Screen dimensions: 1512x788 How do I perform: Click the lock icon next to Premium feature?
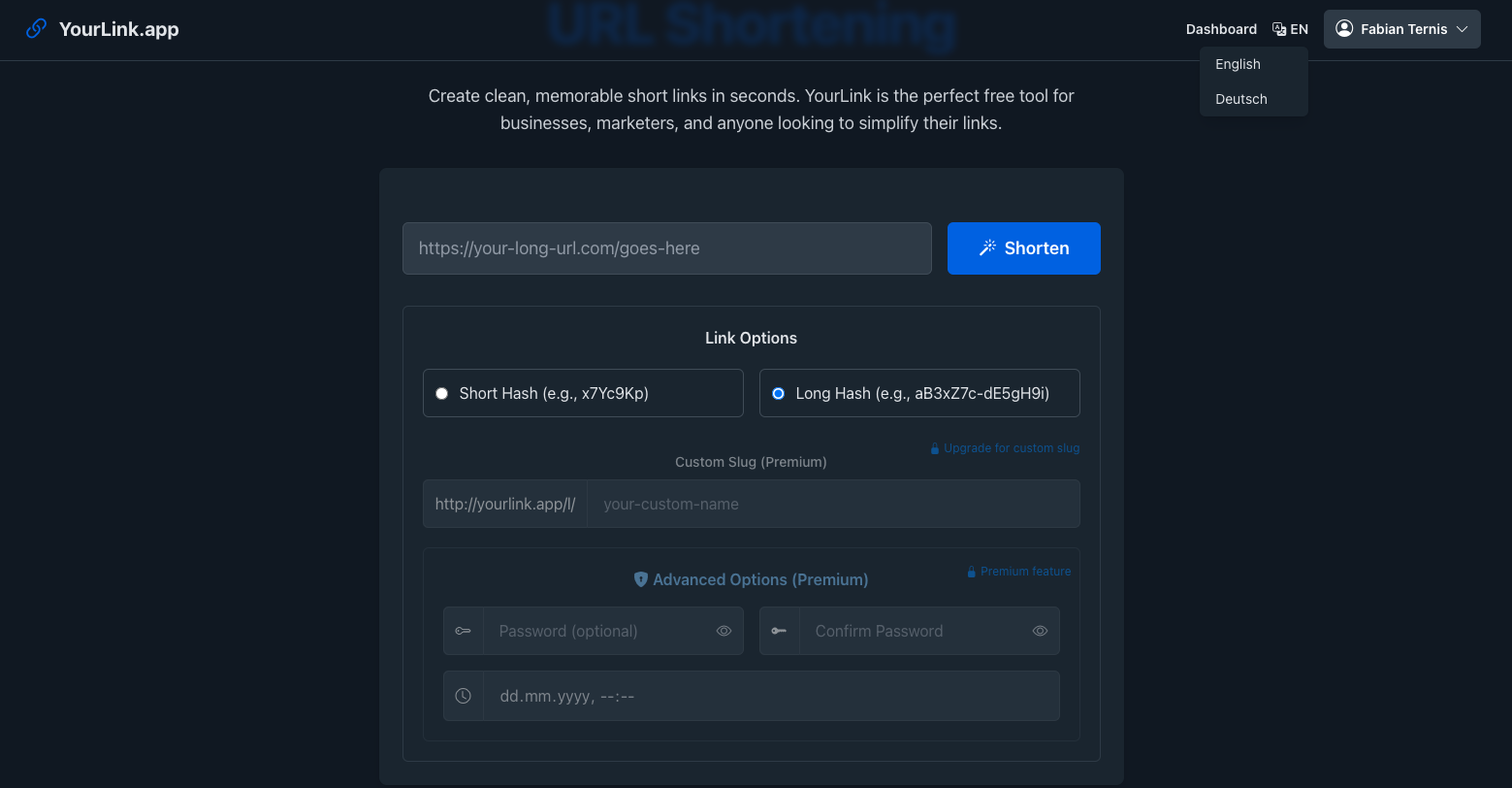point(971,572)
